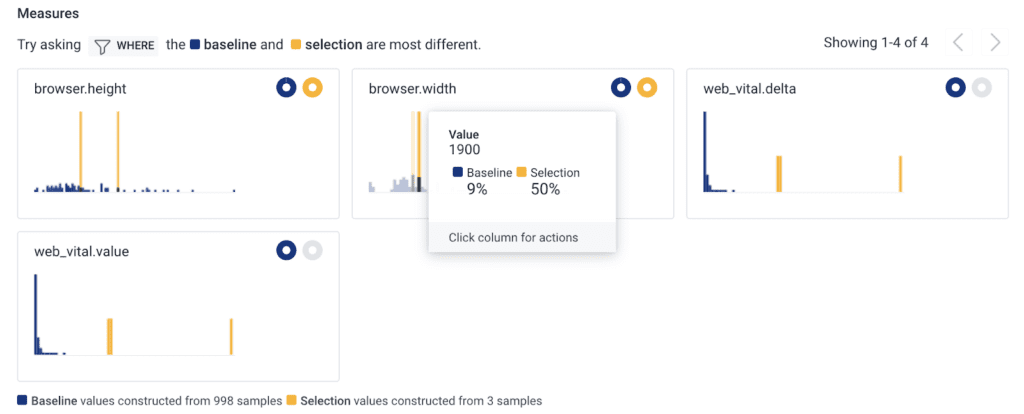Viewport: 1024px width, 414px height.
Task: Click the WHERE filter funnel icon
Action: pos(101,45)
